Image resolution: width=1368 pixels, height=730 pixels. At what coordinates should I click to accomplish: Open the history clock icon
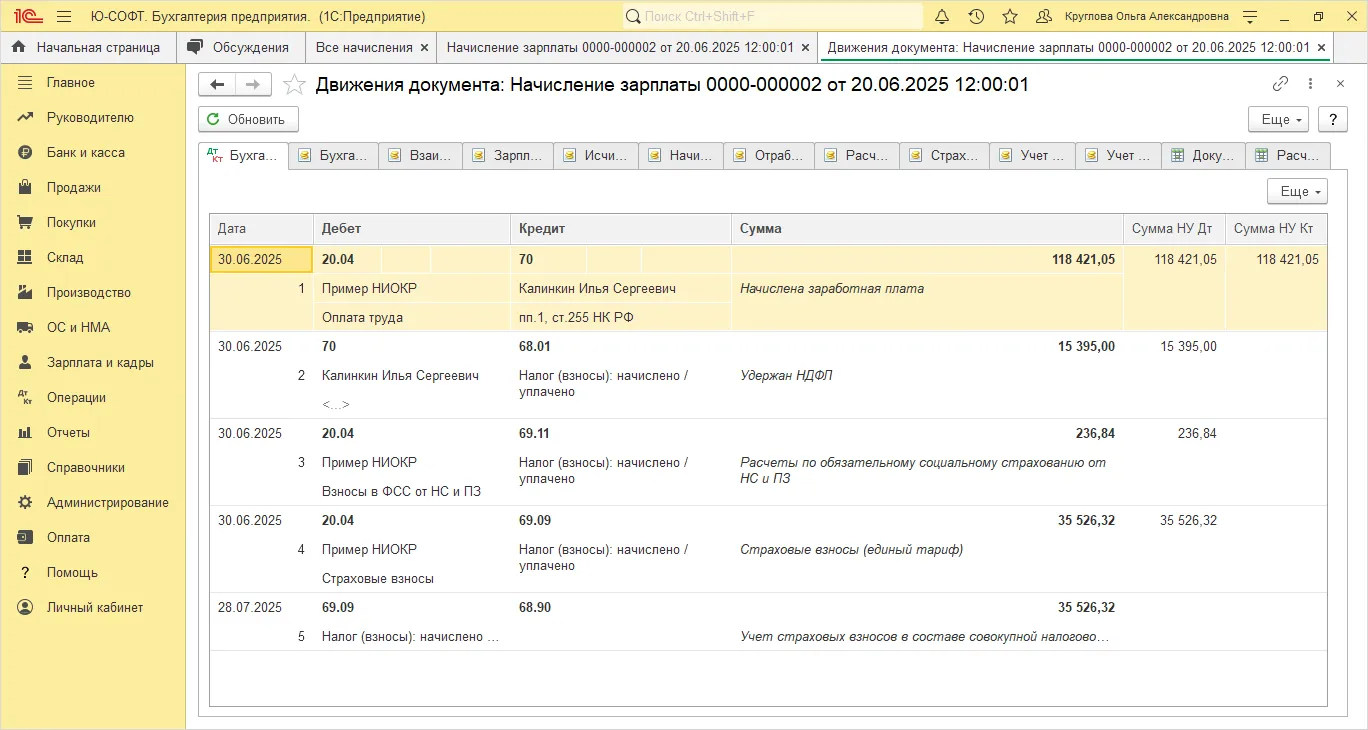click(x=976, y=17)
